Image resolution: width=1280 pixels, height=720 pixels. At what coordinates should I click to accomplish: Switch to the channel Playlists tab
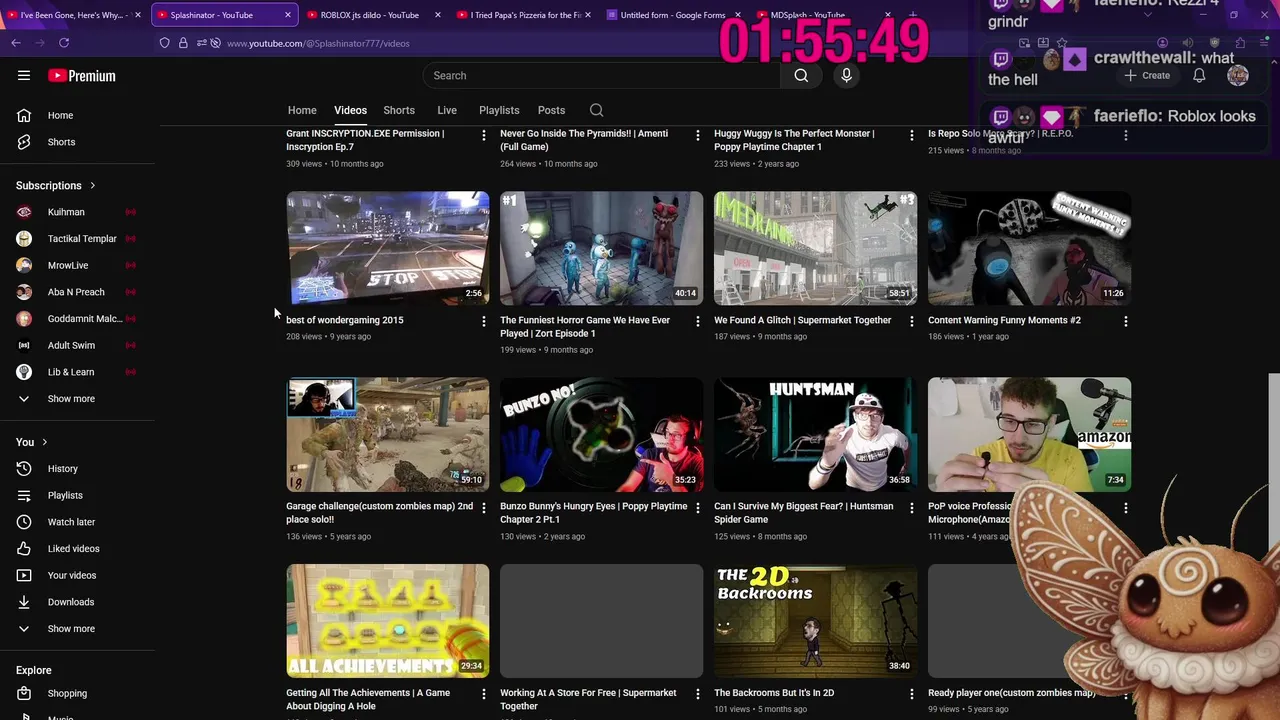[499, 110]
